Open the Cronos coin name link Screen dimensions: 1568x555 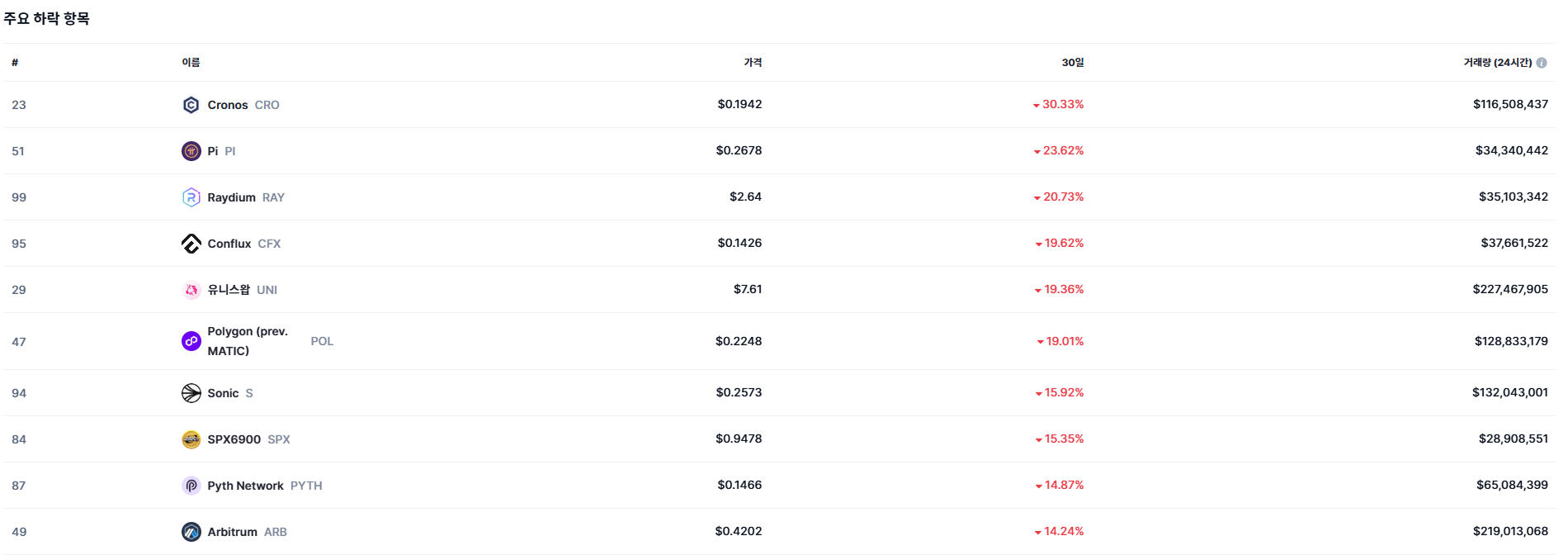click(228, 105)
